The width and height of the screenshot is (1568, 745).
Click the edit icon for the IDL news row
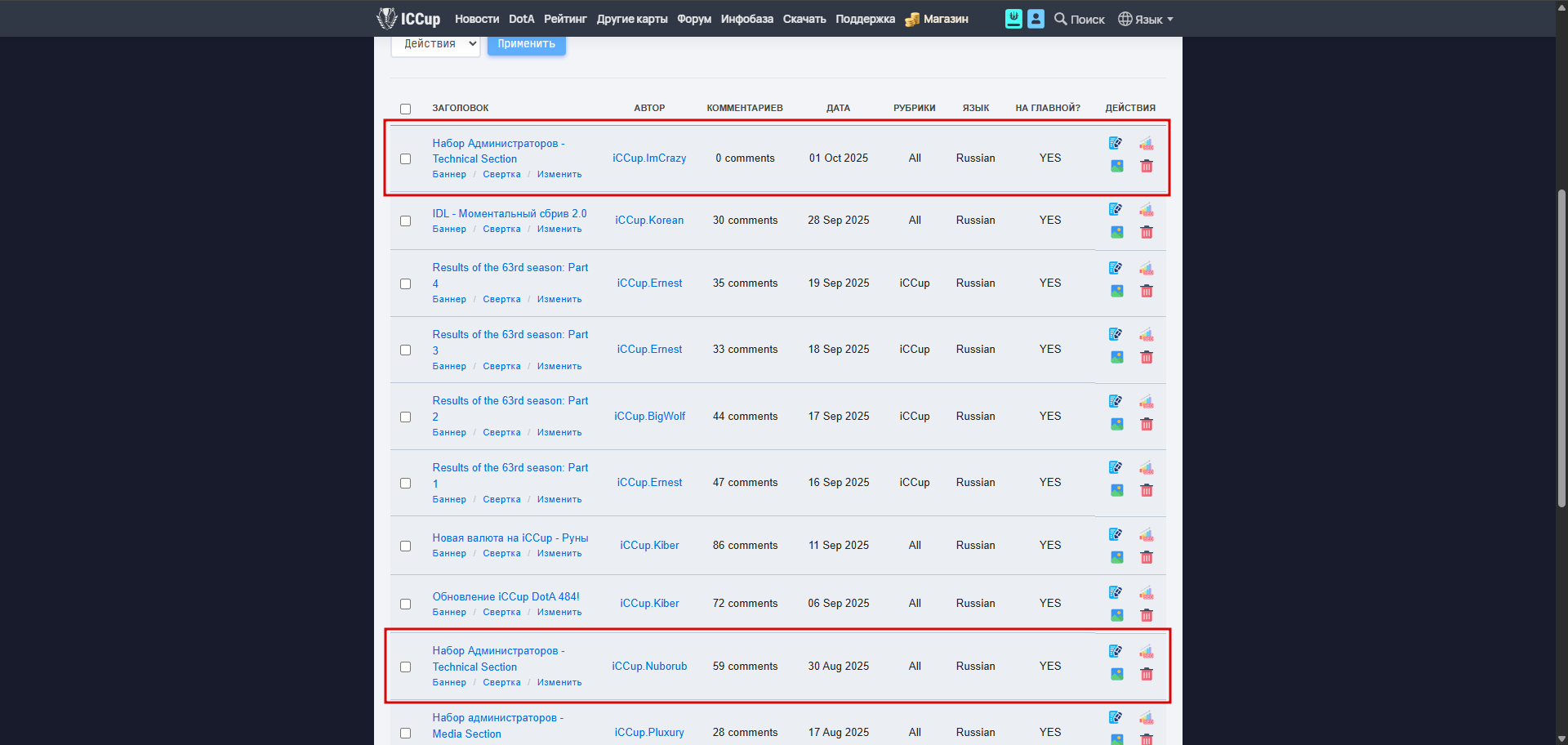coord(1116,210)
